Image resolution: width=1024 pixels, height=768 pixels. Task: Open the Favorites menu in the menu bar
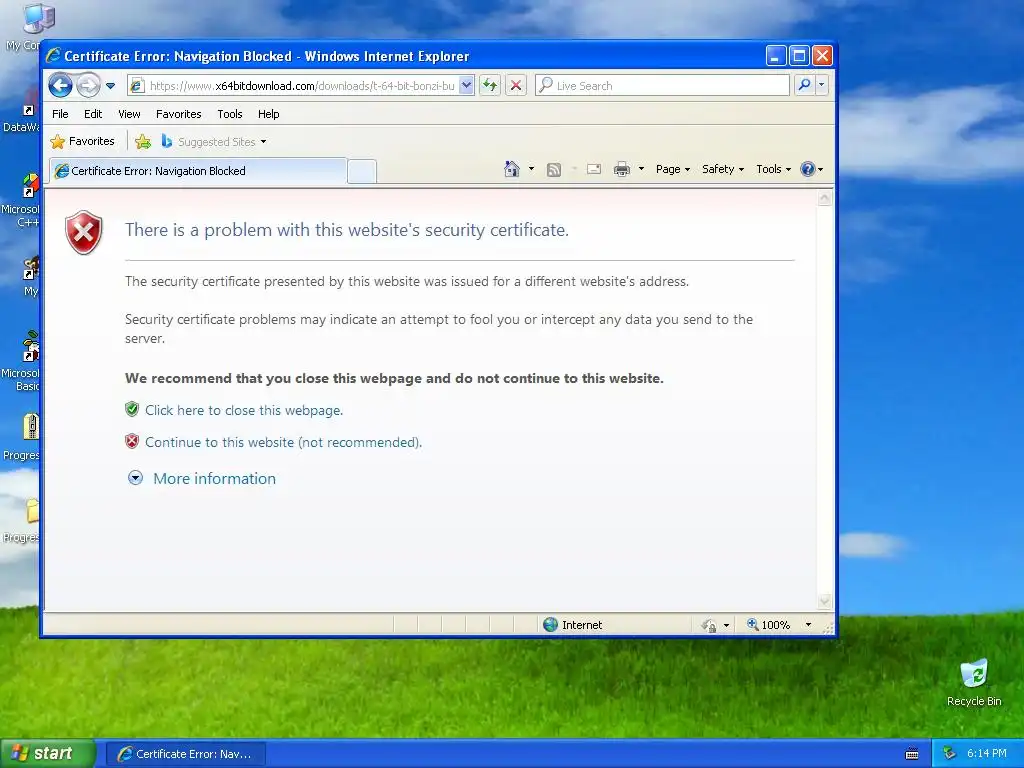coord(178,114)
